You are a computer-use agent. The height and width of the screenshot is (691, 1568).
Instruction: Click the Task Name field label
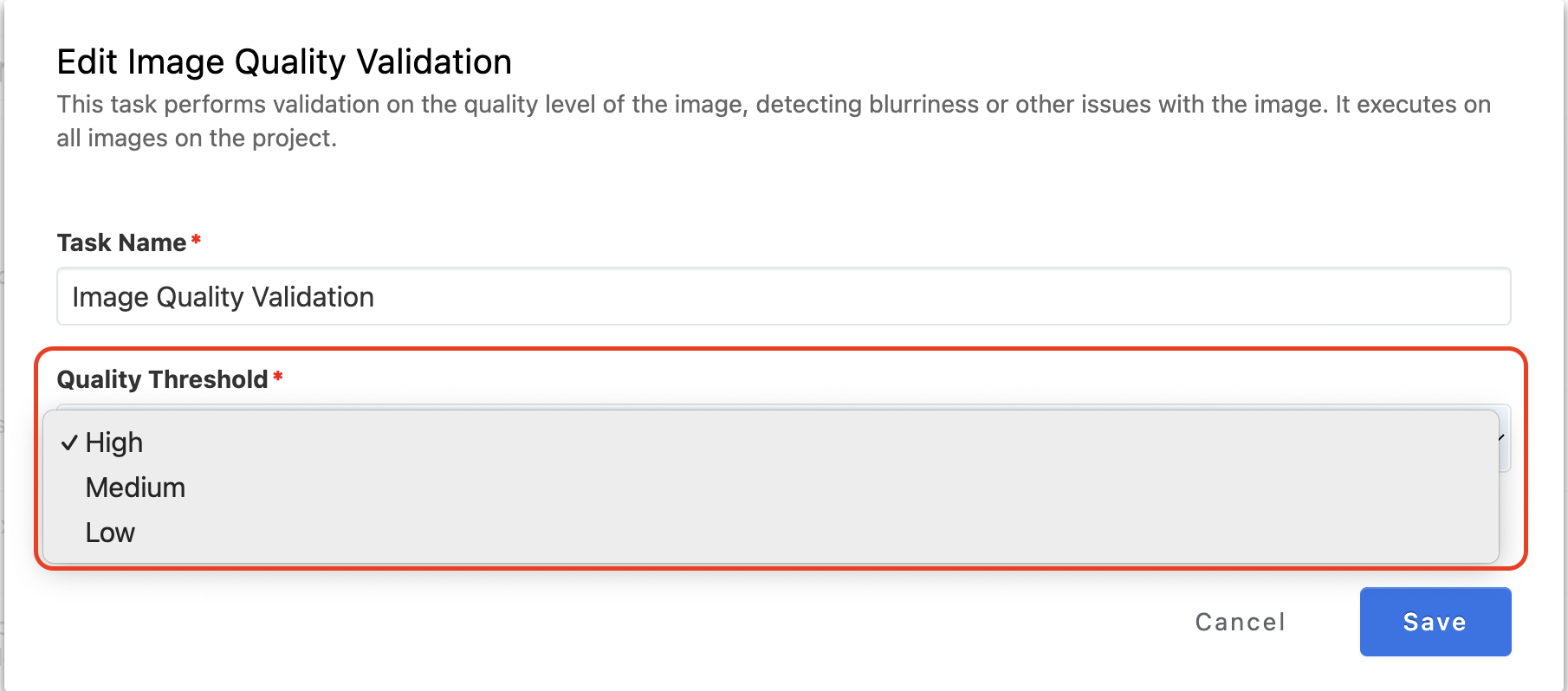pyautogui.click(x=121, y=242)
